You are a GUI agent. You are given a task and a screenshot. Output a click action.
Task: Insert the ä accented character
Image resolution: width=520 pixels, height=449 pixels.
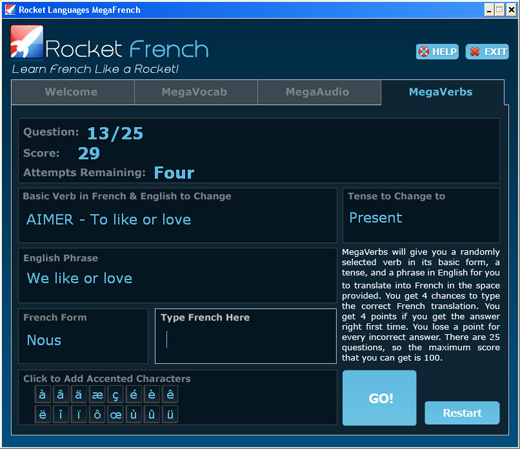click(79, 394)
